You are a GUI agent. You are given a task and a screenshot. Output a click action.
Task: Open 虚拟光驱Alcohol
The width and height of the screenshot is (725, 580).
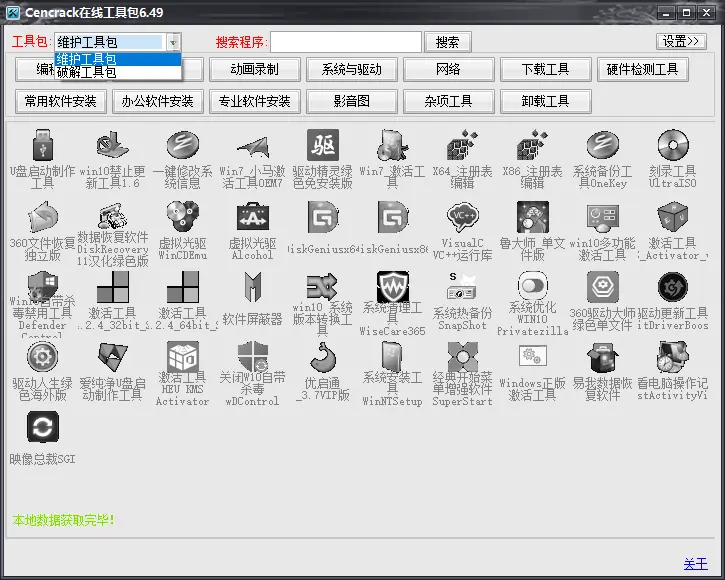[252, 216]
